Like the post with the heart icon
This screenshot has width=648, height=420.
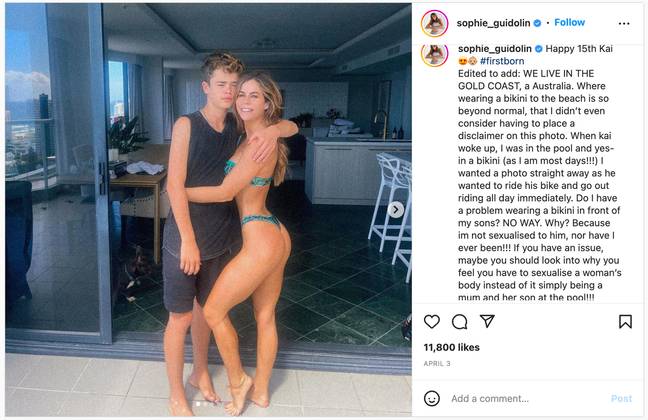[x=432, y=322]
